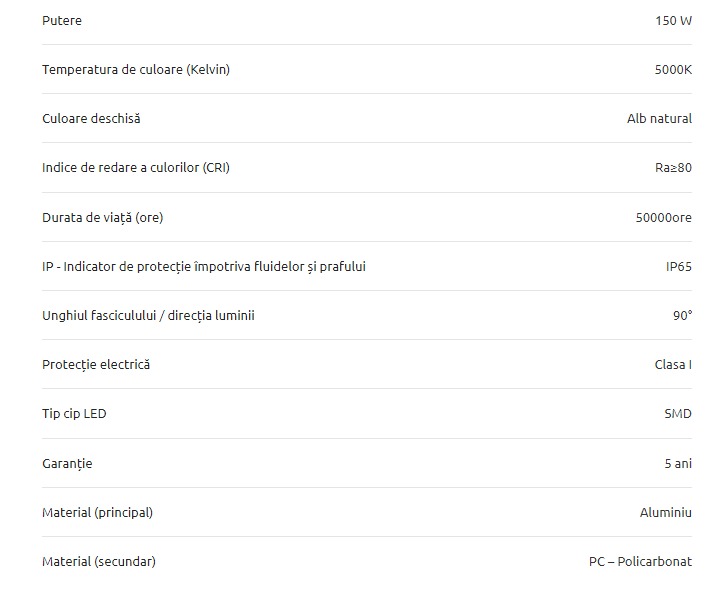Select the PC – Policarbonat value
Image resolution: width=723 pixels, height=590 pixels.
tap(640, 561)
